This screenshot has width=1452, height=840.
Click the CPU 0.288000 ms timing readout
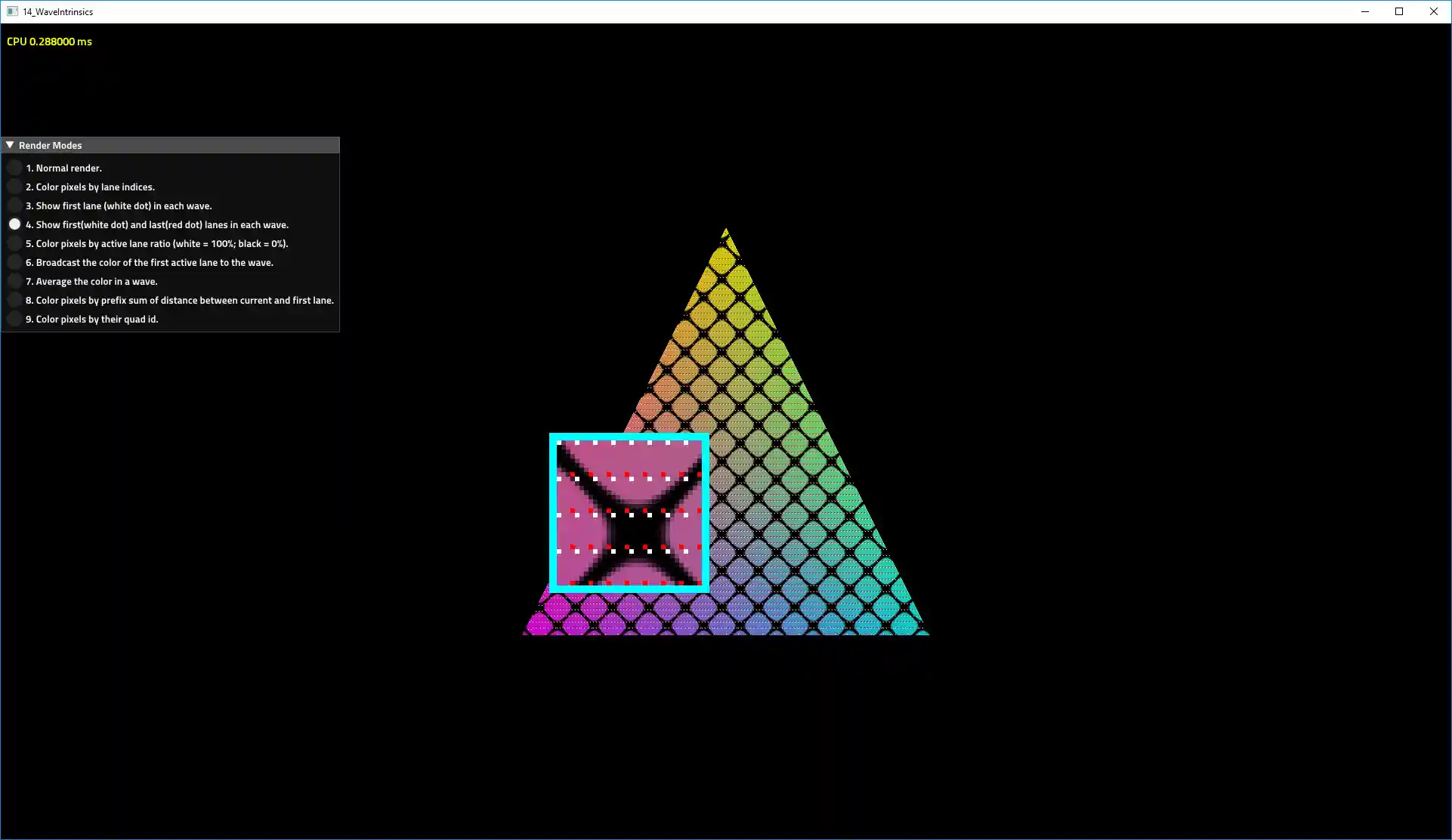49,42
